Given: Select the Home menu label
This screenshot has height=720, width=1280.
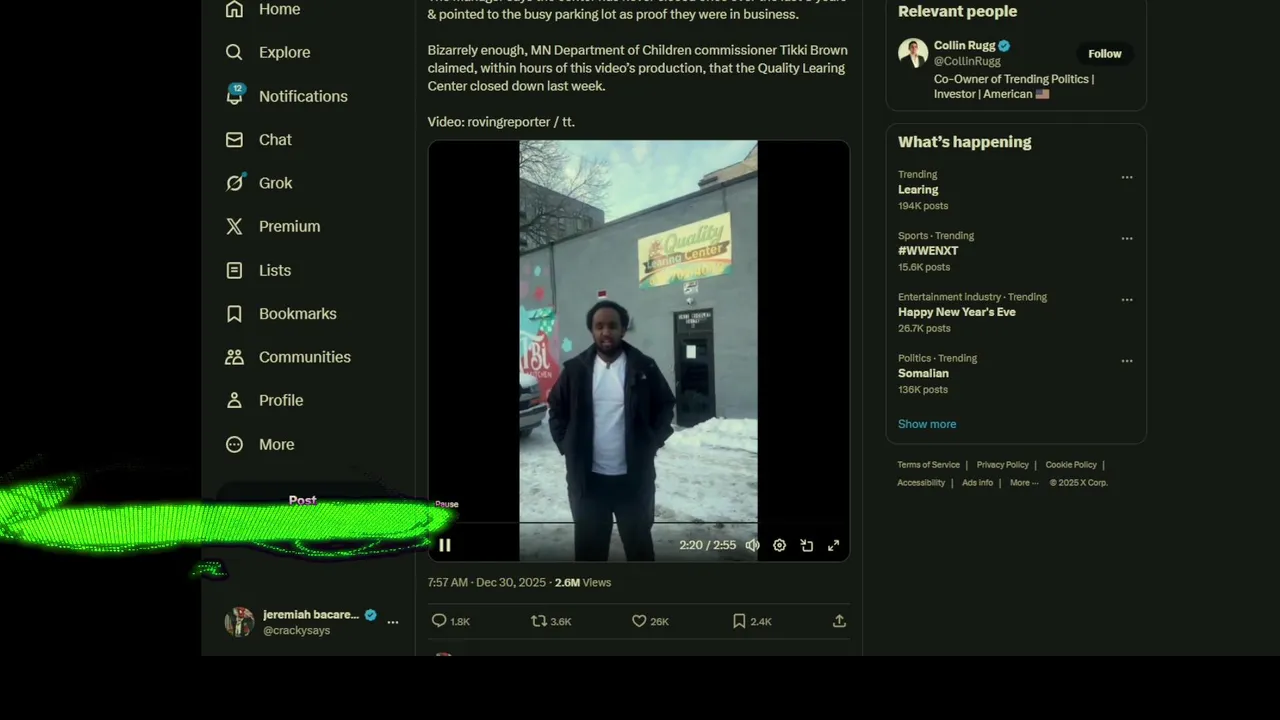Looking at the screenshot, I should [279, 9].
